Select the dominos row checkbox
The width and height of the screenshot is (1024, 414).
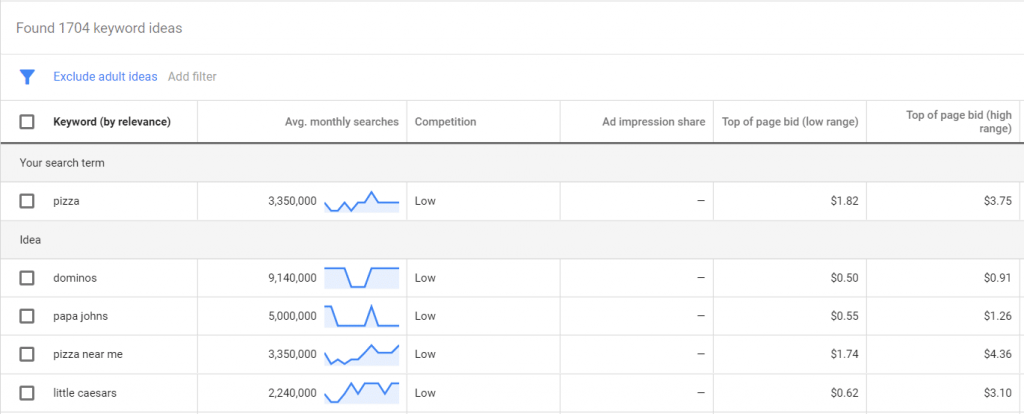(27, 278)
